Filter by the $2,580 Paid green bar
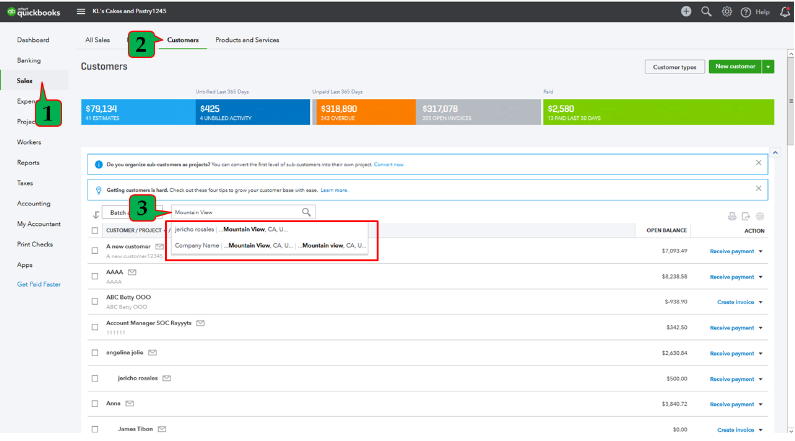The width and height of the screenshot is (795, 441). click(659, 112)
